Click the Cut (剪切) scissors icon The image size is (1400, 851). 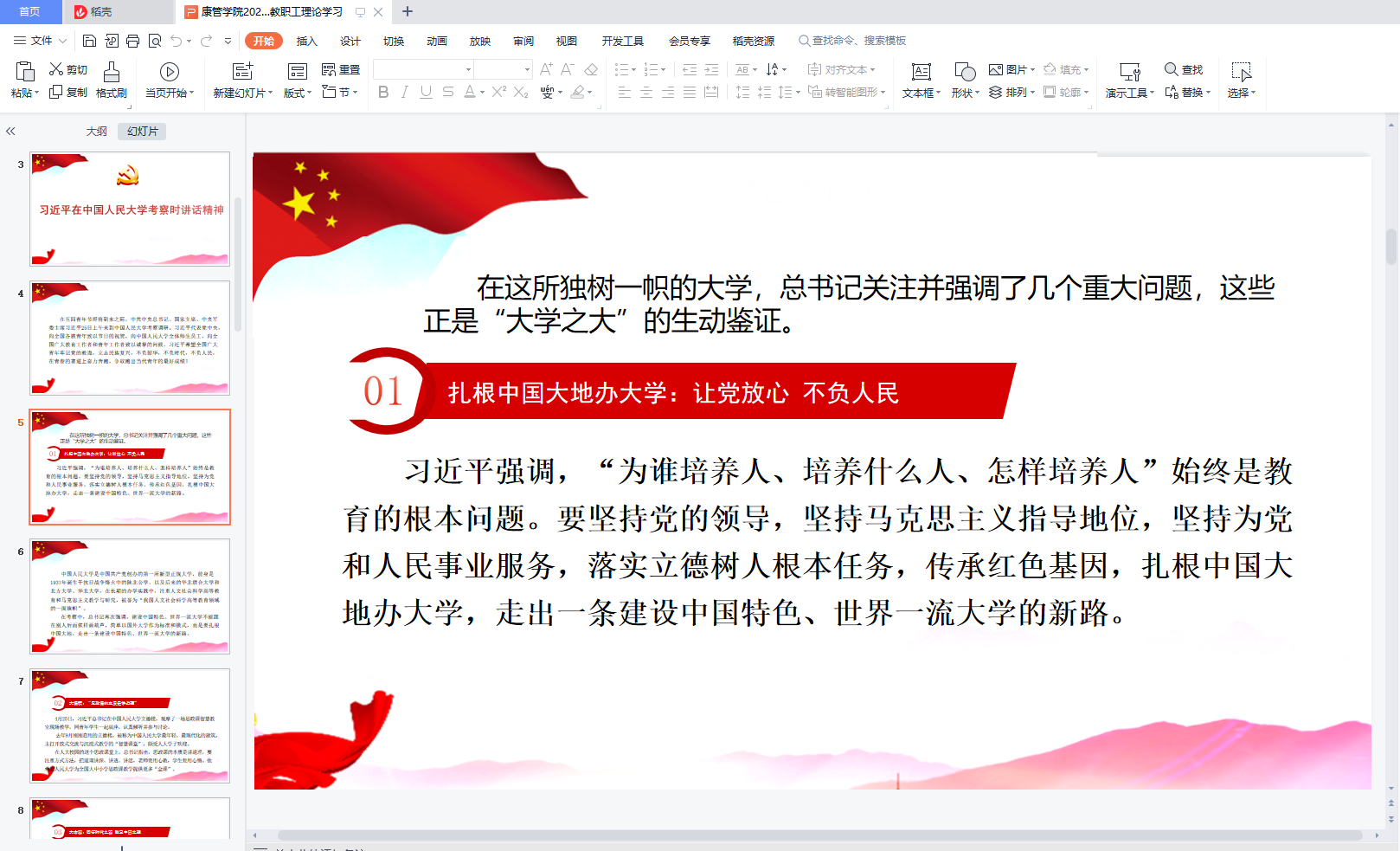(x=56, y=69)
